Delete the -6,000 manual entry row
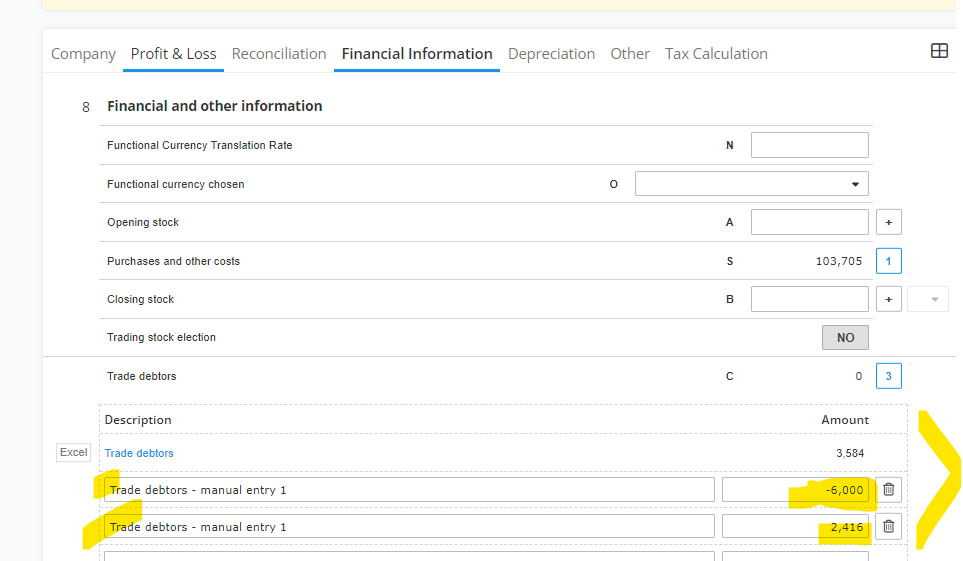963x561 pixels. [888, 490]
